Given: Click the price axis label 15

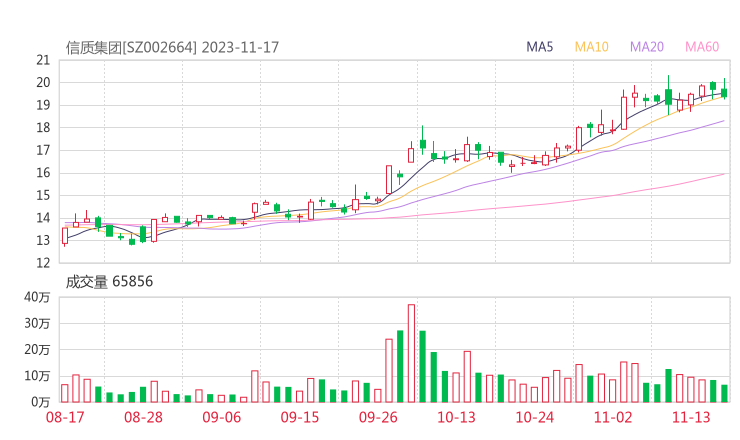Looking at the screenshot, I should 43,195.
